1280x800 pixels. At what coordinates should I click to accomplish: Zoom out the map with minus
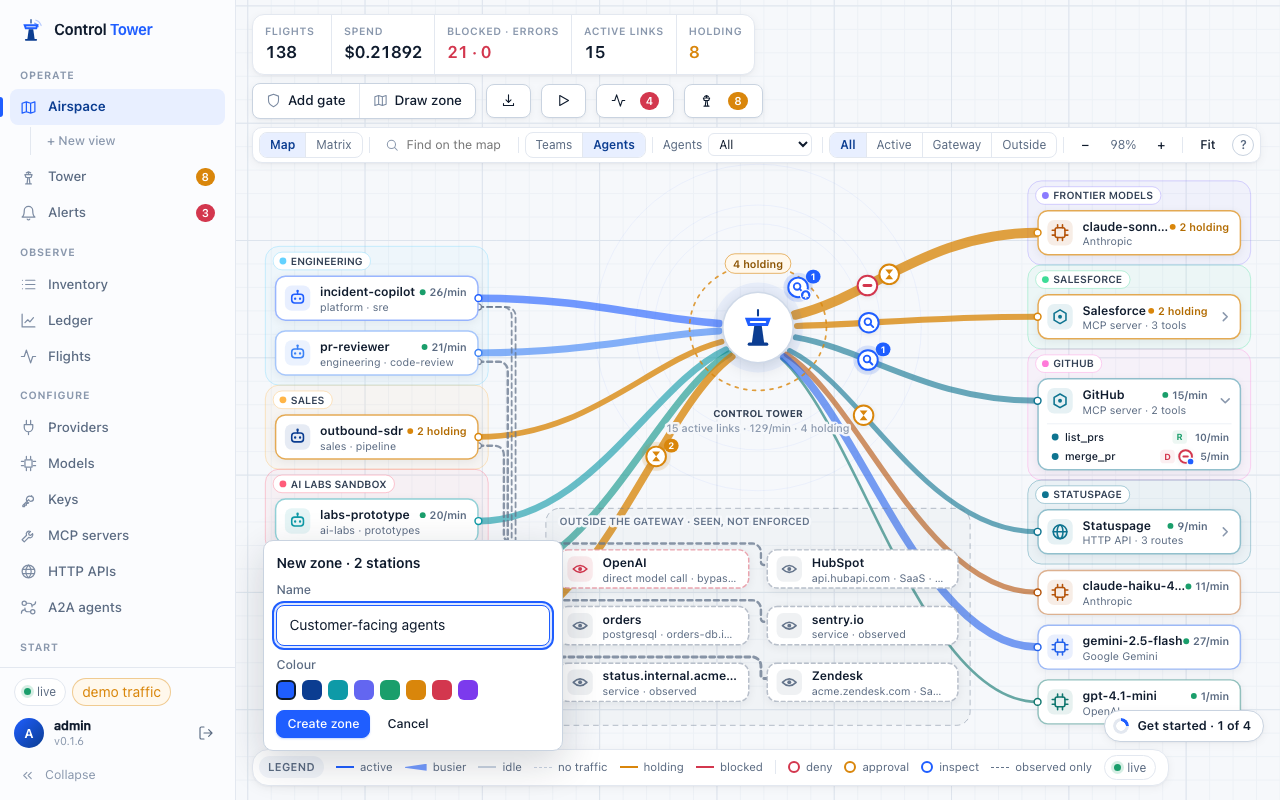pos(1085,145)
